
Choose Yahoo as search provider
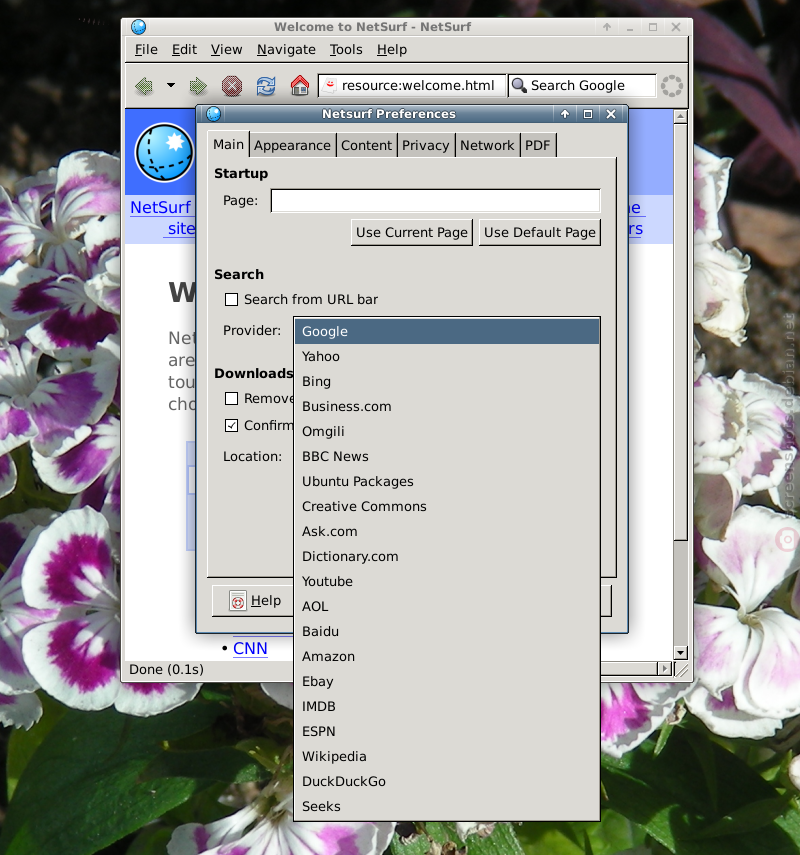coord(447,357)
